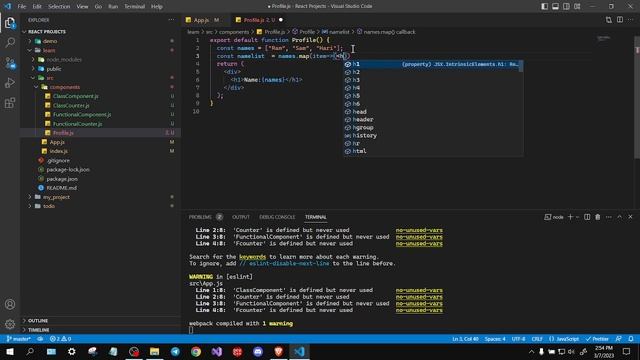
Task: Select the h2 autocomplete suggestion
Action: point(433,72)
